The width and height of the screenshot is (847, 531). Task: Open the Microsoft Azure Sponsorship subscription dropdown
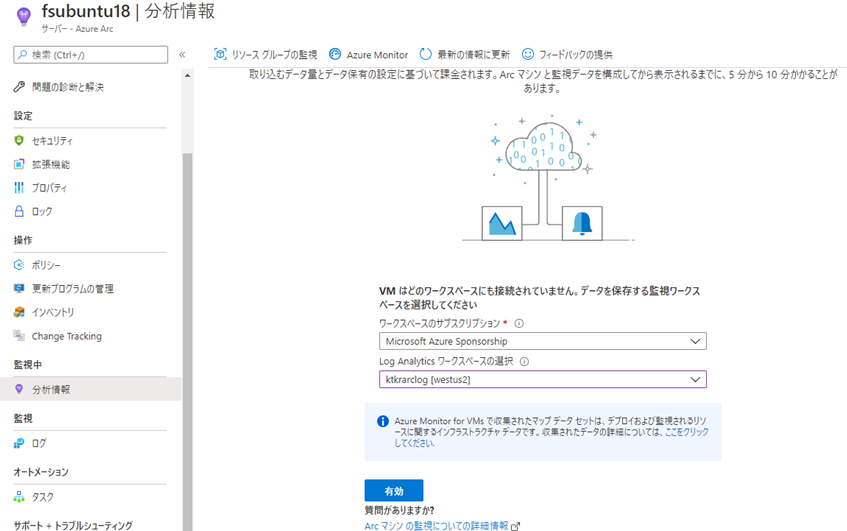[x=542, y=341]
